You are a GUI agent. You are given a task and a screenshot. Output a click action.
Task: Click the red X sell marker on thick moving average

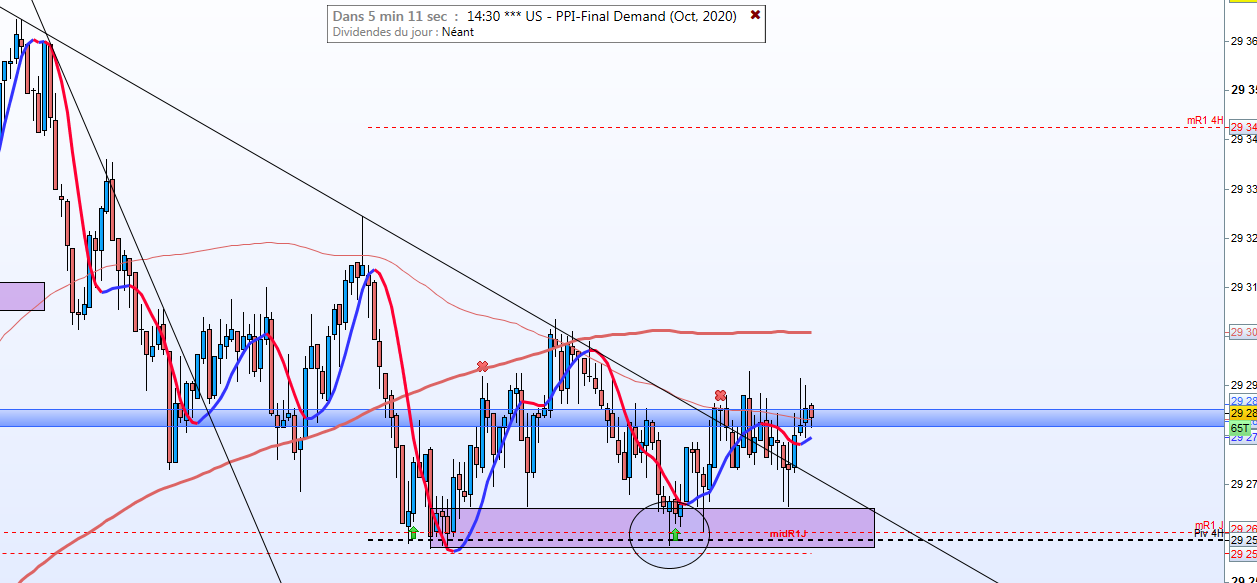coord(483,367)
